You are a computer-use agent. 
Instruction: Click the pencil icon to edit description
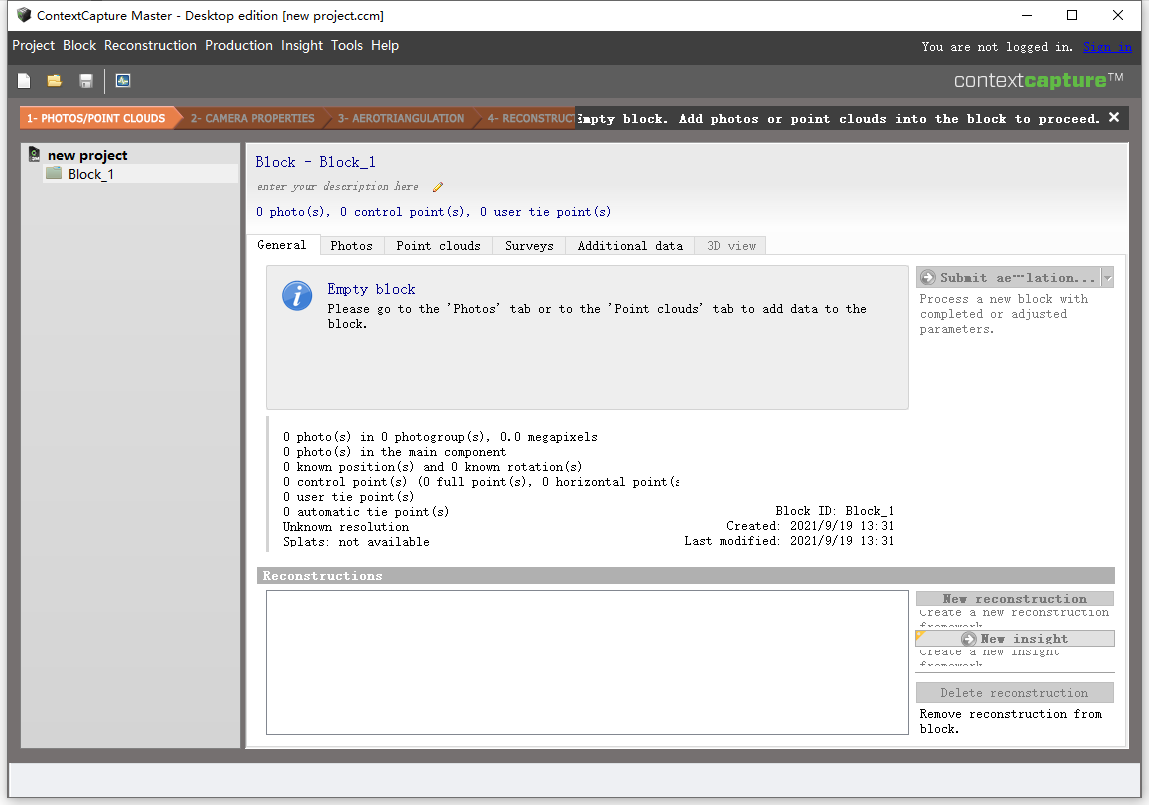pos(437,187)
